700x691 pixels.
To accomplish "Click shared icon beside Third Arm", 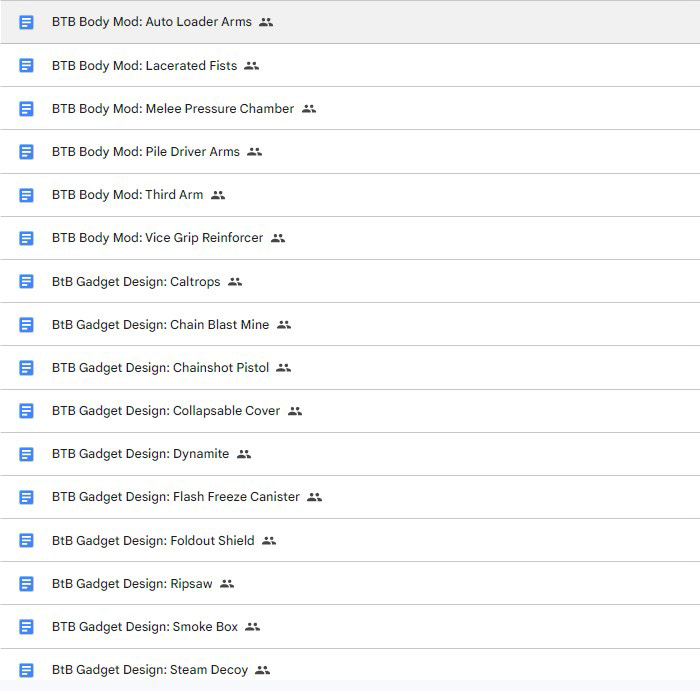I will click(218, 195).
